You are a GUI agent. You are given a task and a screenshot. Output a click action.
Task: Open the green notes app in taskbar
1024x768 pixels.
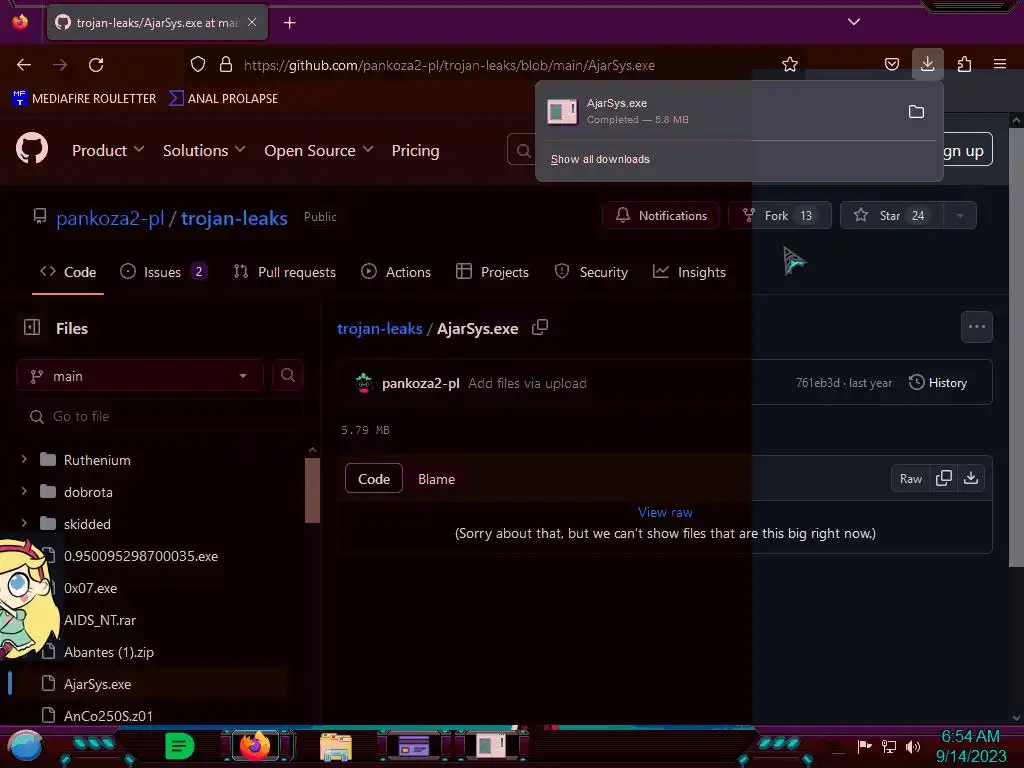pos(179,746)
